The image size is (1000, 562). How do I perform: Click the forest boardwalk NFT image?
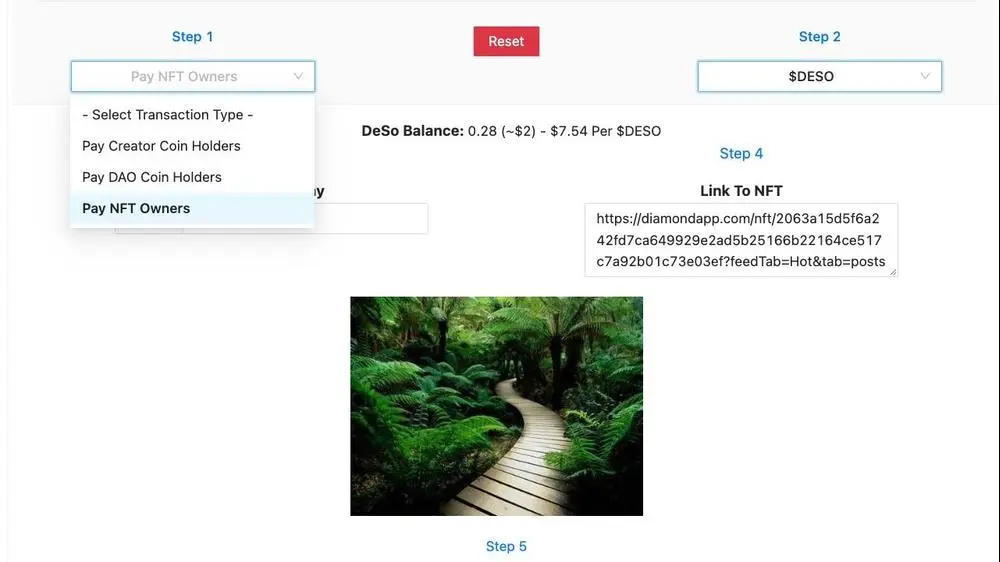[496, 406]
